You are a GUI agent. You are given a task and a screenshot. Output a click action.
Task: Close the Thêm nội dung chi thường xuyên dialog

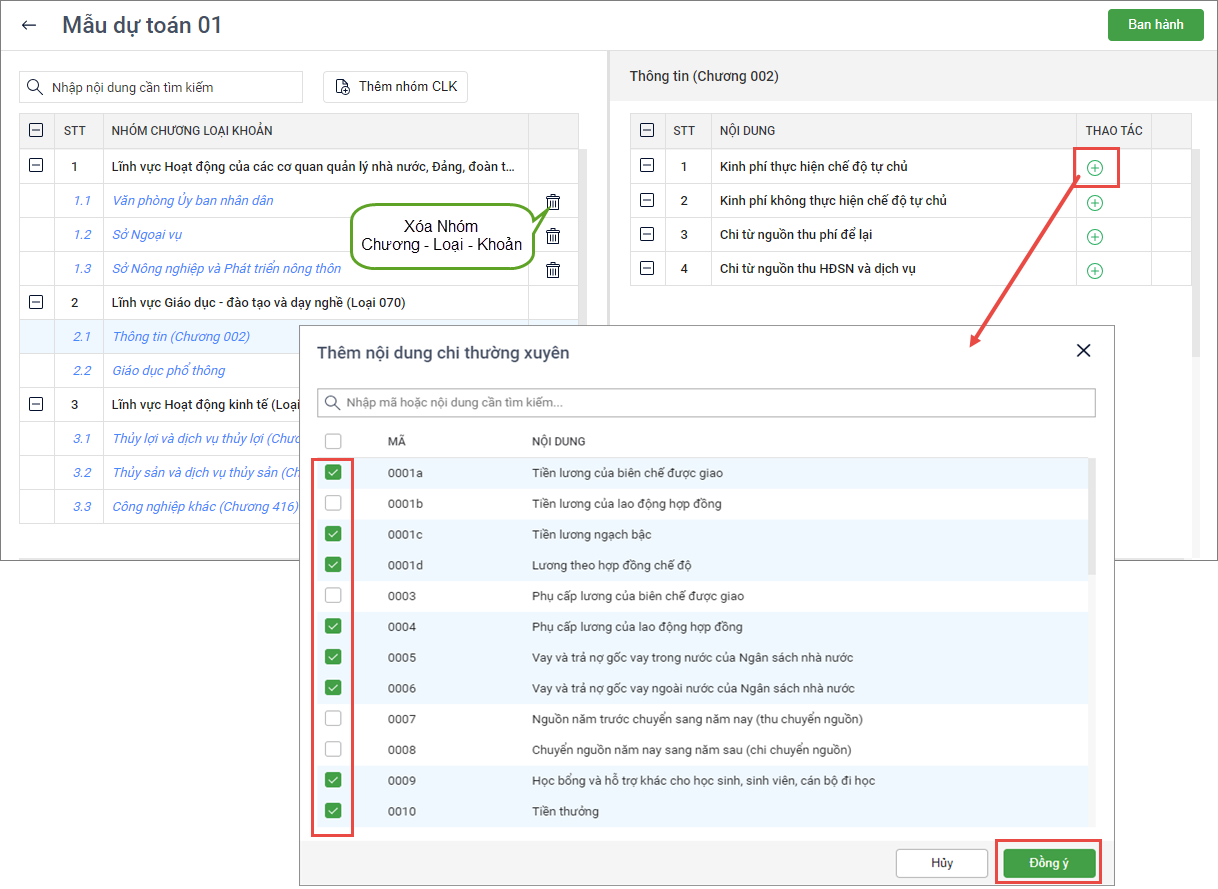(1083, 351)
